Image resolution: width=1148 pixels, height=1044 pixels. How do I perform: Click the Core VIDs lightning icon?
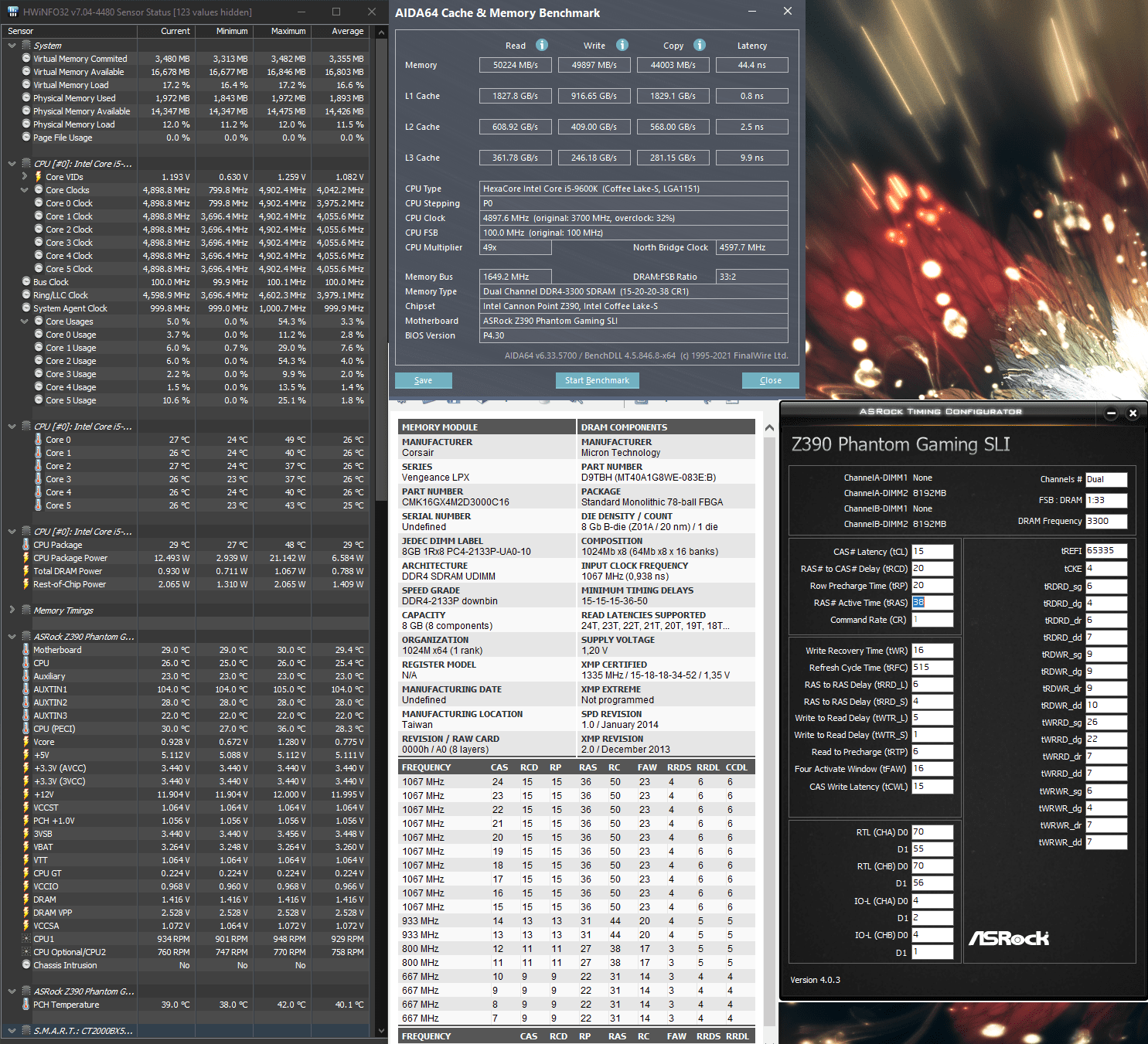[x=38, y=177]
